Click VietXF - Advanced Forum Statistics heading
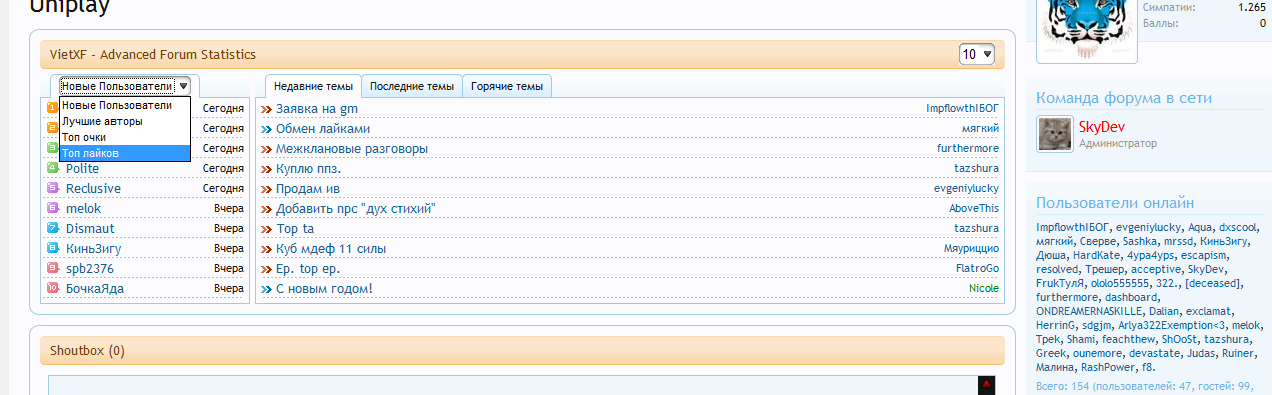 (153, 55)
